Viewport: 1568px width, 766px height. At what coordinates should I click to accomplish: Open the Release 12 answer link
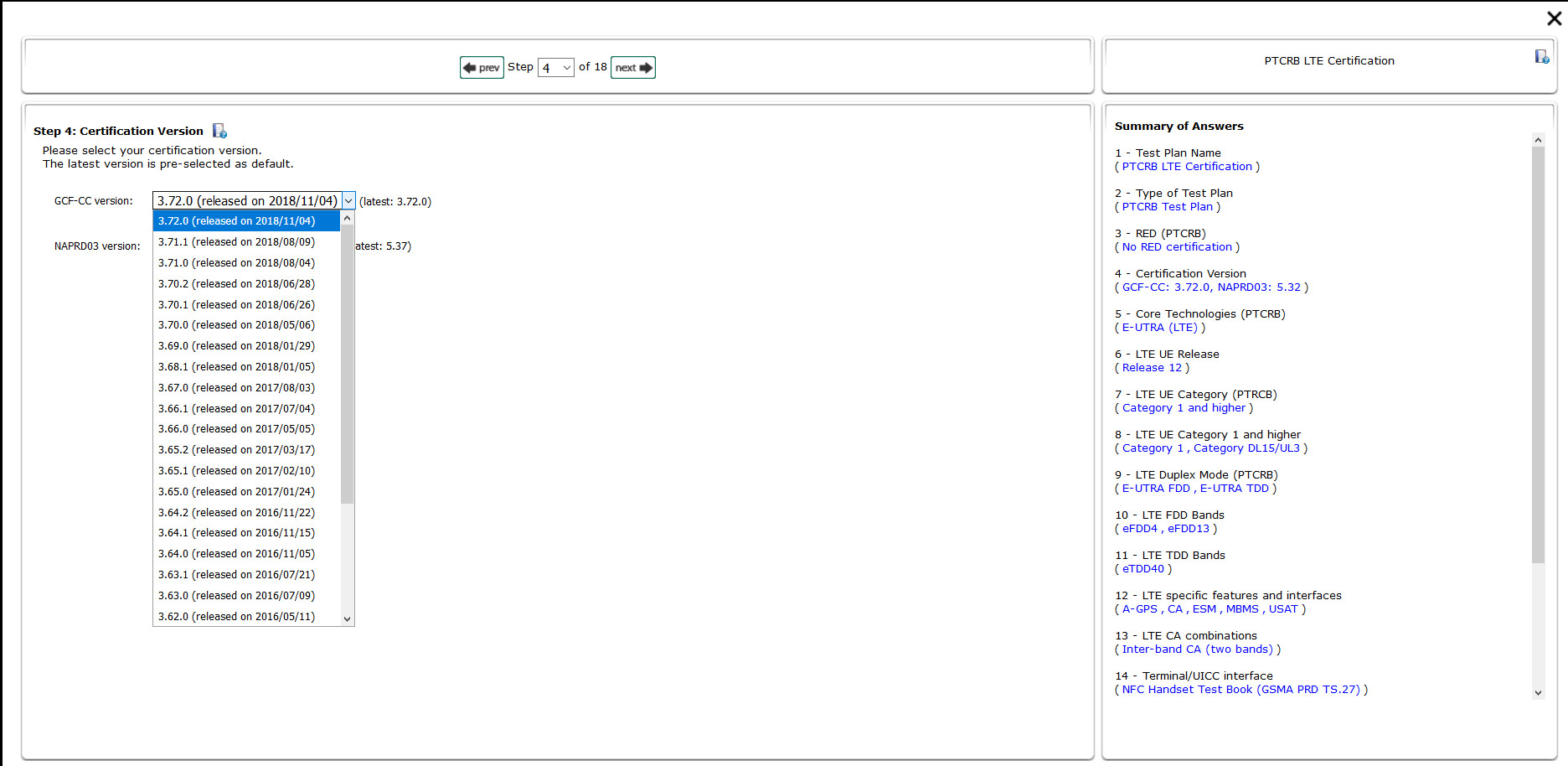(1152, 368)
